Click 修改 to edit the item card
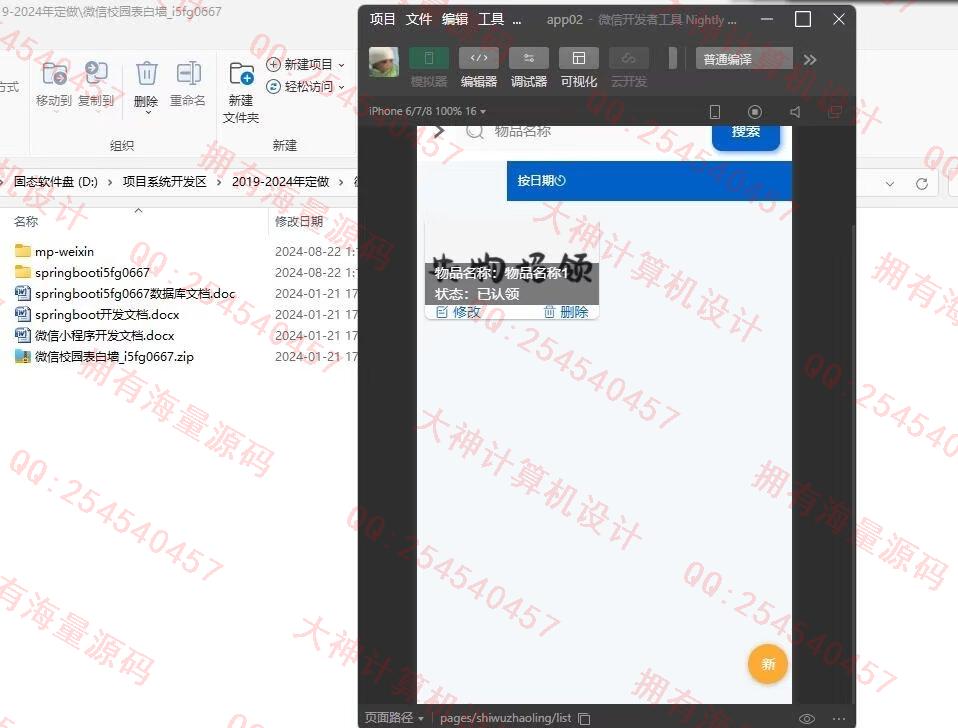 tap(458, 312)
